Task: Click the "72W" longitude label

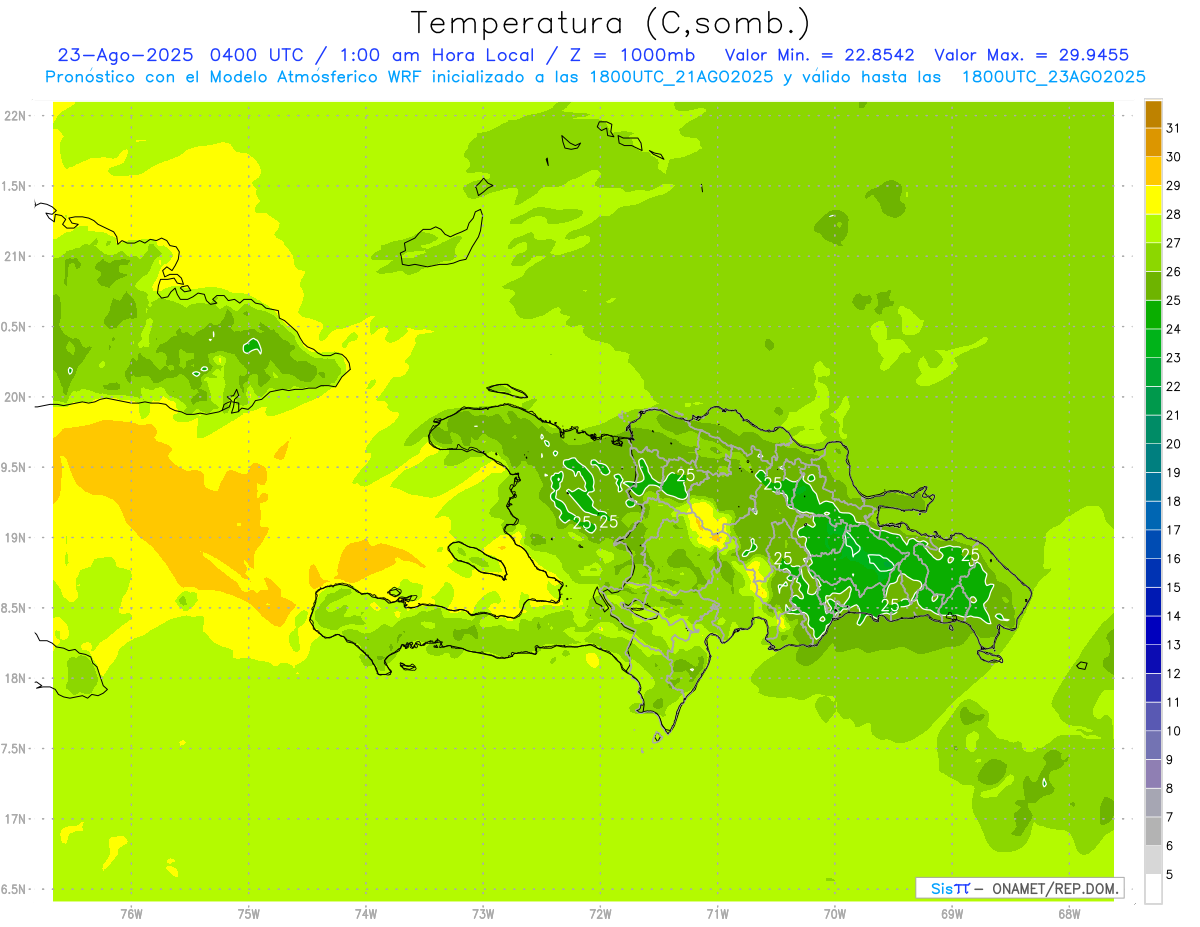Action: pos(600,913)
